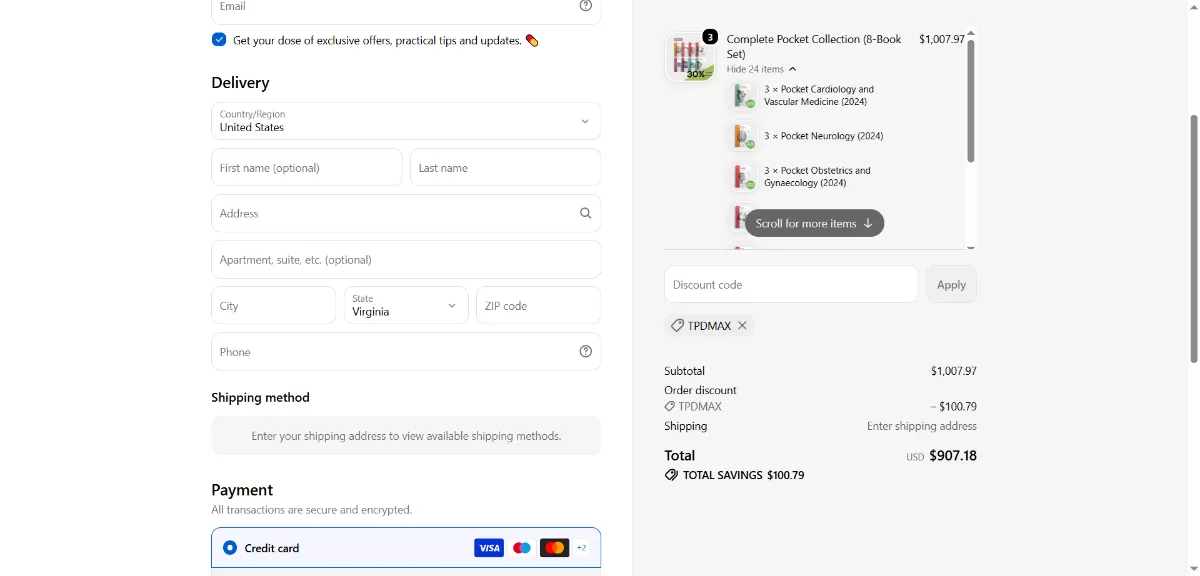Open the State dropdown showing Virginia
Image resolution: width=1200 pixels, height=576 pixels.
pos(406,305)
